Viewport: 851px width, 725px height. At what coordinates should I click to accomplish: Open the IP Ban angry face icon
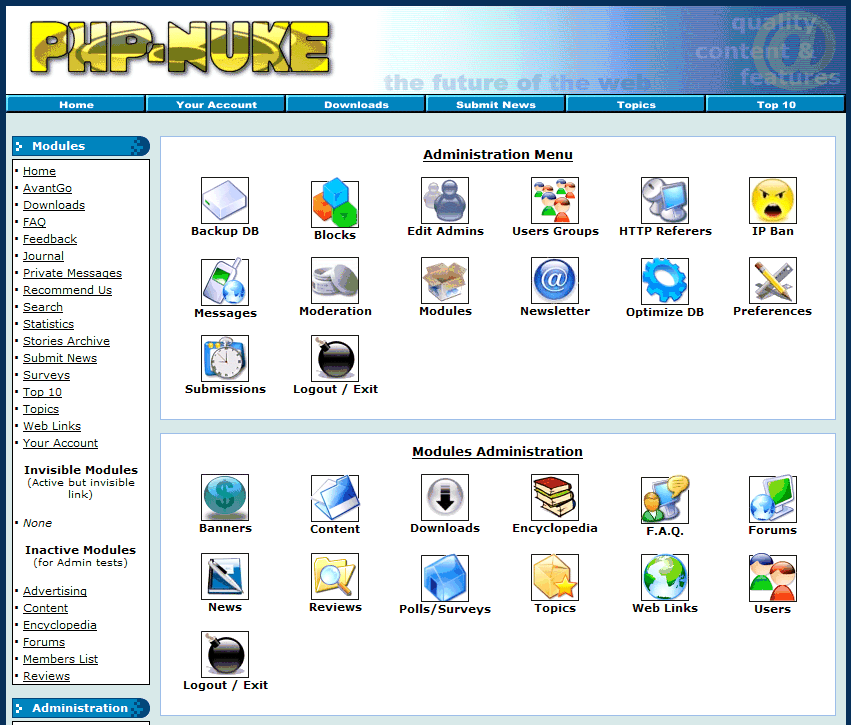[x=773, y=201]
